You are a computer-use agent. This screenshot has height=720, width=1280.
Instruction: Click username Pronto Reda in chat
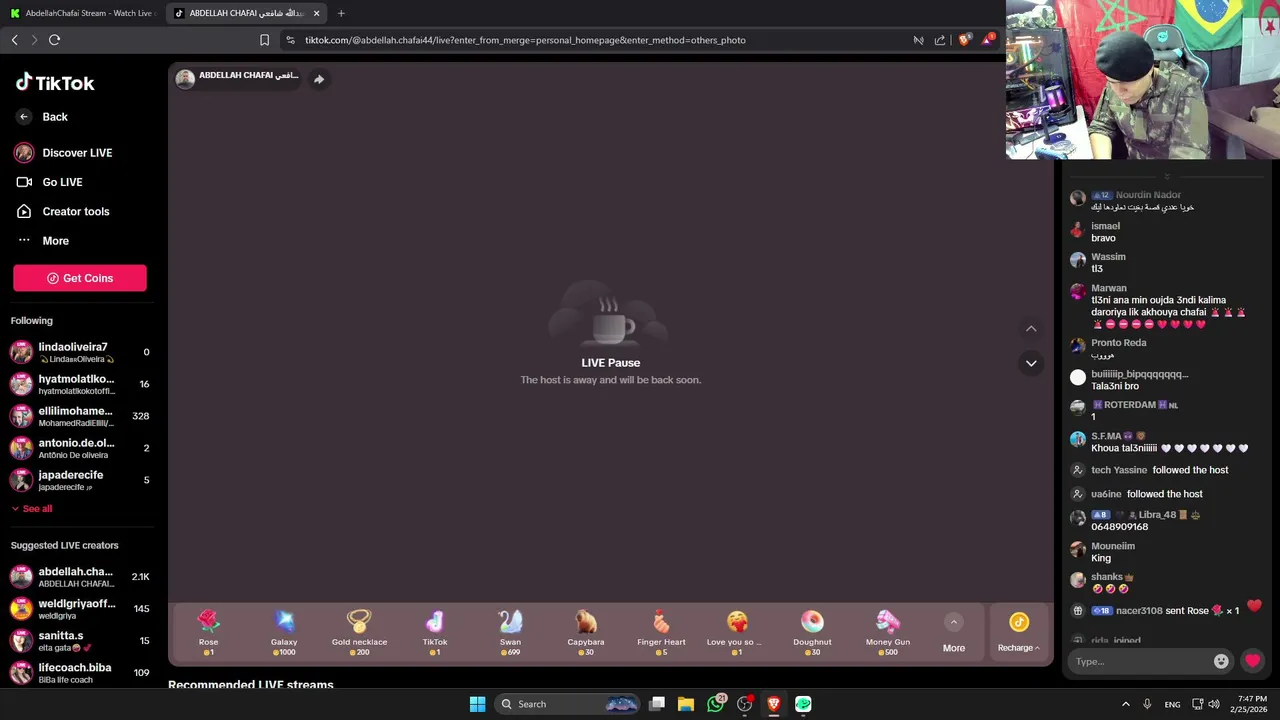(x=1118, y=343)
